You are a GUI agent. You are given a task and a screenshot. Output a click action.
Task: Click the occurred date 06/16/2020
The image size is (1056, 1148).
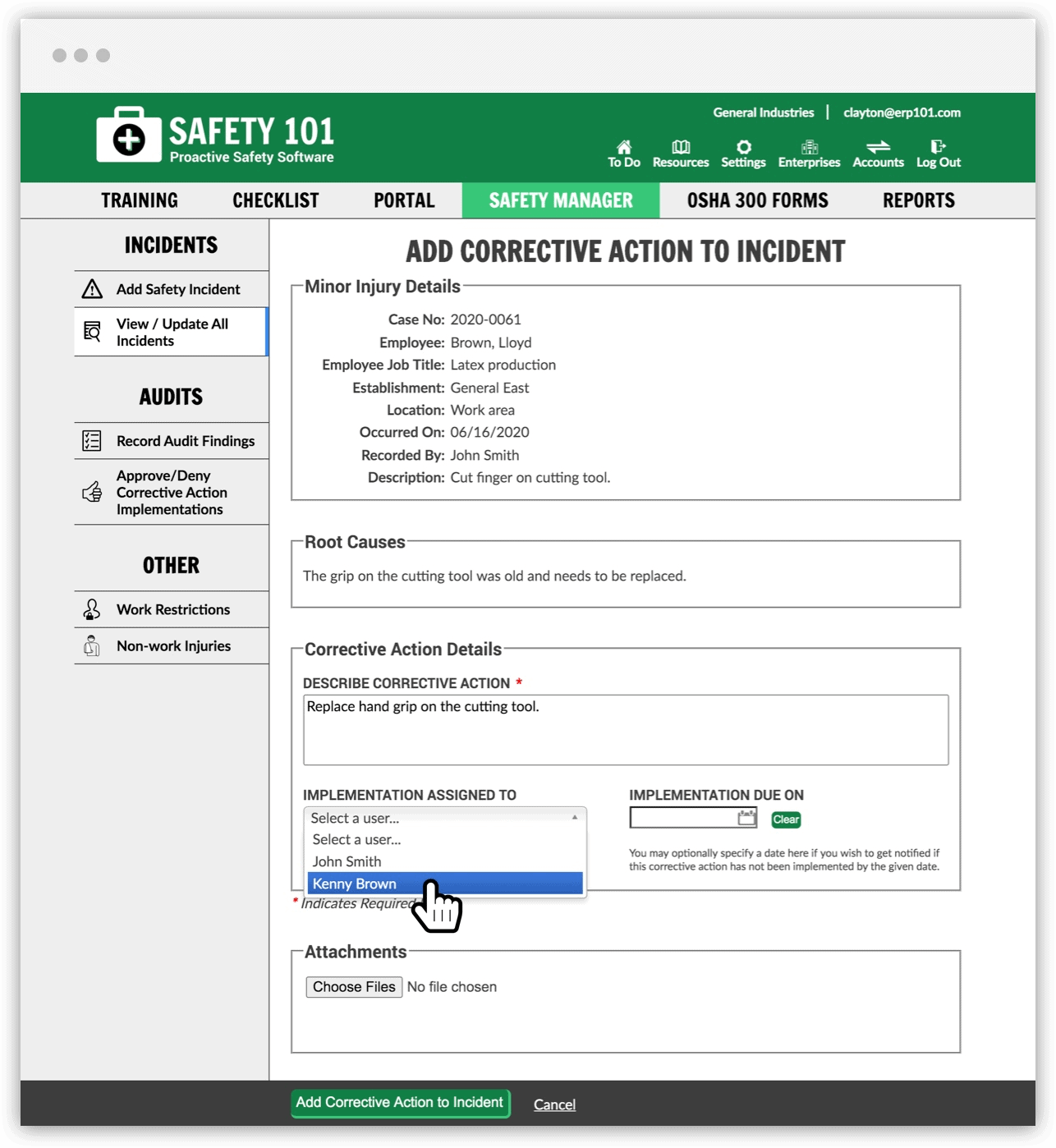(489, 432)
